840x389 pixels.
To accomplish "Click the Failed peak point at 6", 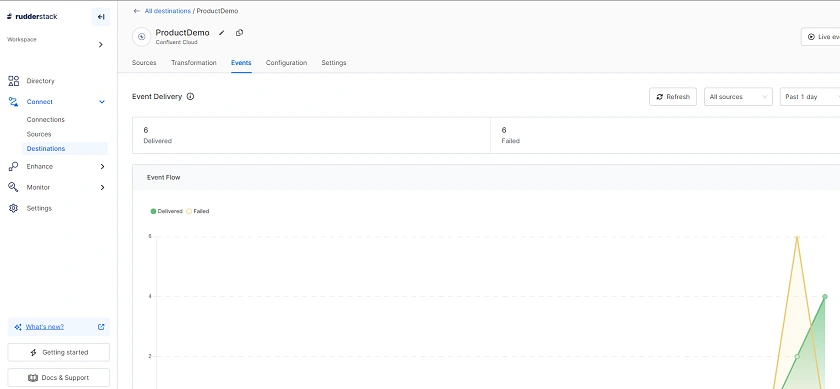I will pos(797,237).
